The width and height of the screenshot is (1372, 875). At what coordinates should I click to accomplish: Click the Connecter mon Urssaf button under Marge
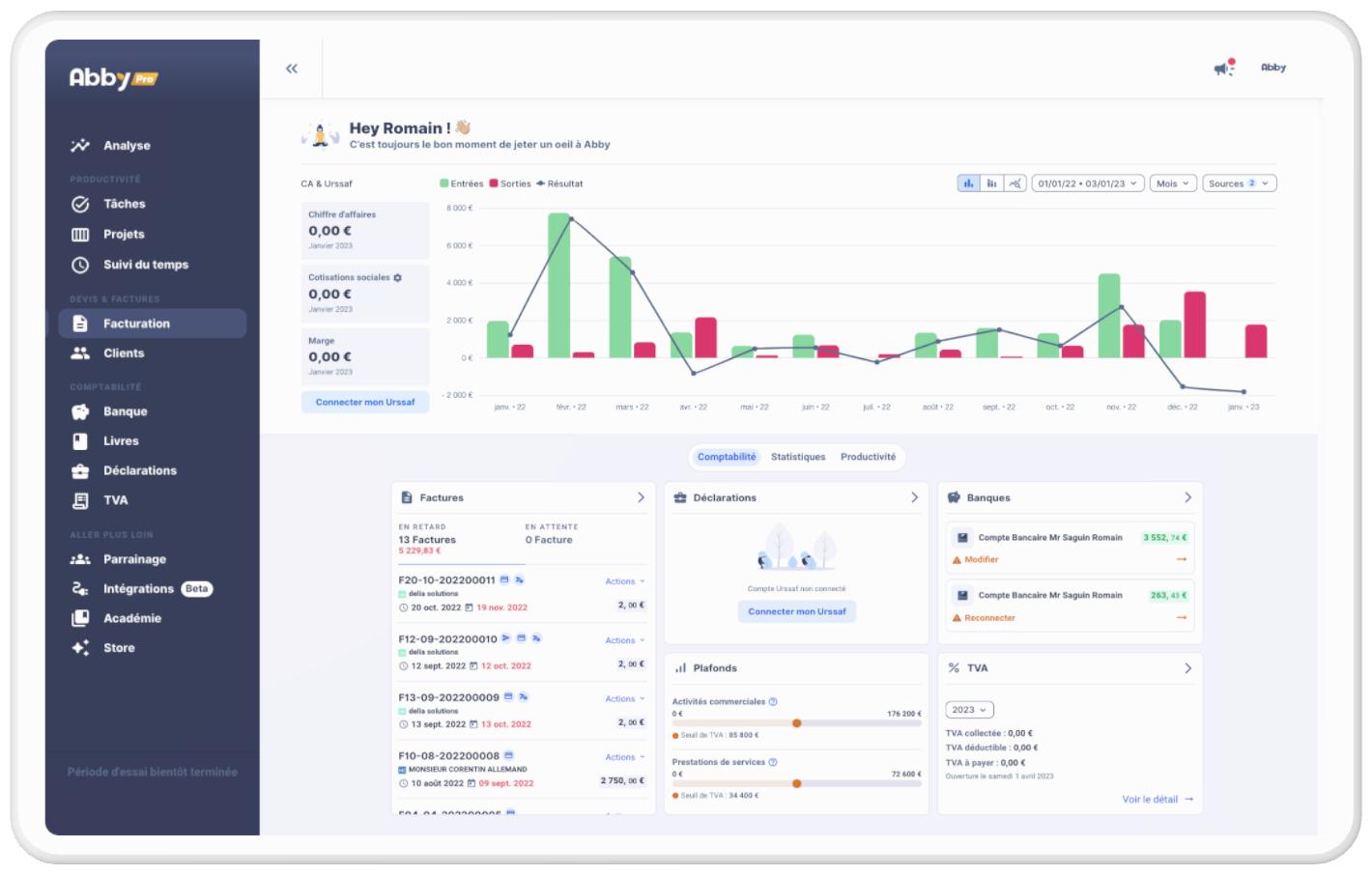[365, 402]
